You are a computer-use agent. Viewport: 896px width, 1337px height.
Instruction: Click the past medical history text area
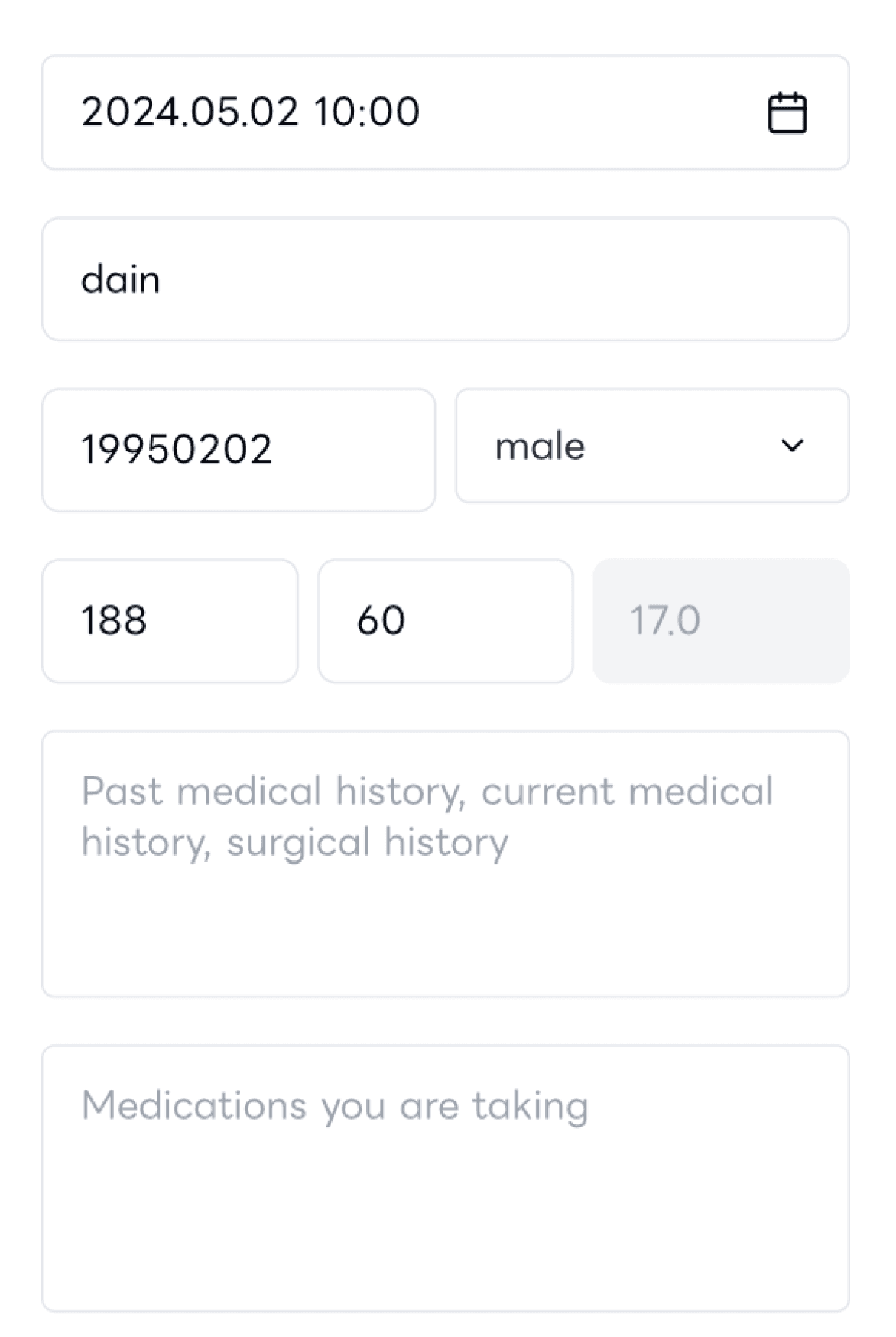[x=445, y=864]
